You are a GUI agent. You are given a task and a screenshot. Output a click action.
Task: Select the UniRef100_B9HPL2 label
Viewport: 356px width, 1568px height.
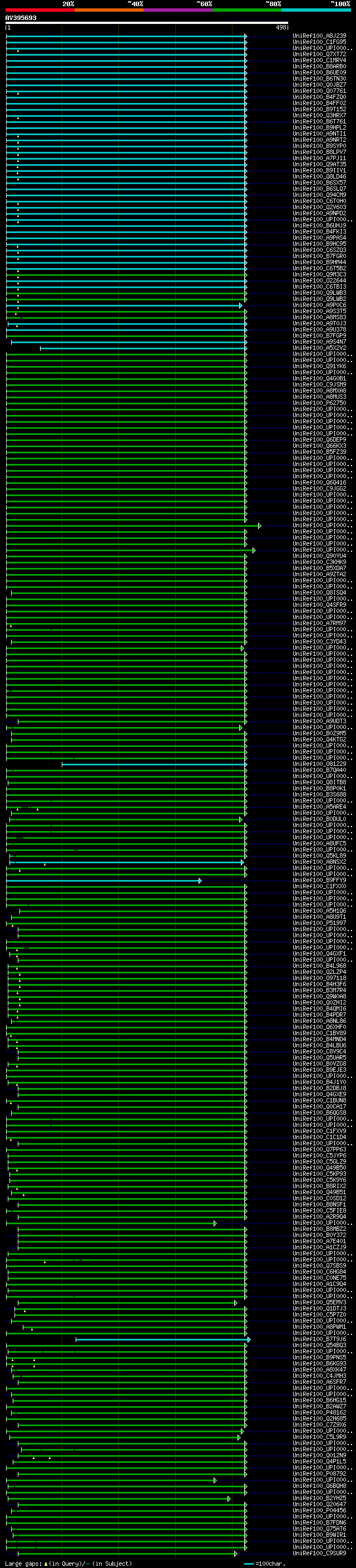319,127
